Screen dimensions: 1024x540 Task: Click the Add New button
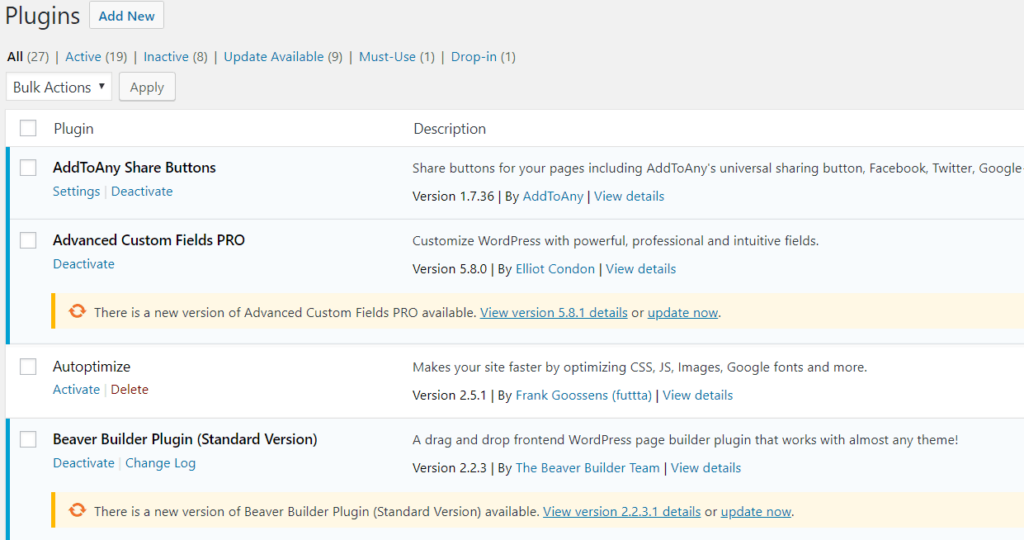[x=127, y=16]
